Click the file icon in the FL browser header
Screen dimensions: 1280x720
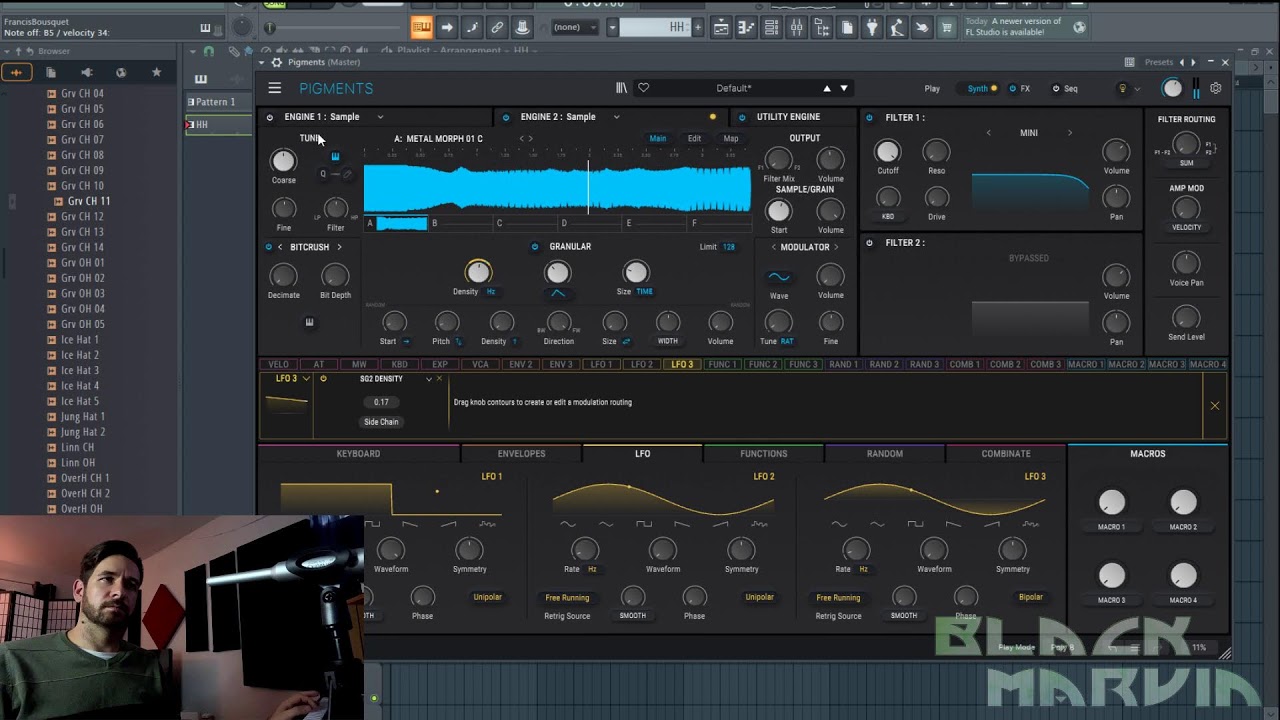click(x=51, y=72)
